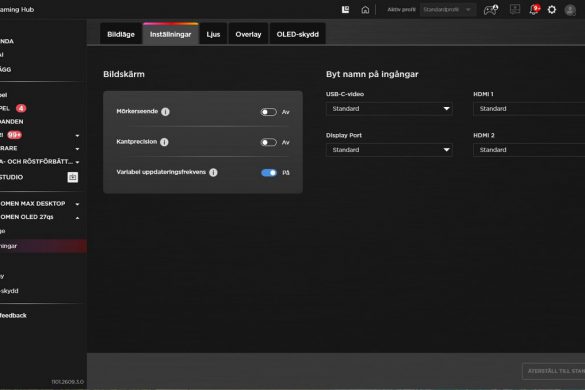This screenshot has height=390, width=585.
Task: Disable Variabel uppdateringsfrekvens toggle
Action: (x=269, y=173)
